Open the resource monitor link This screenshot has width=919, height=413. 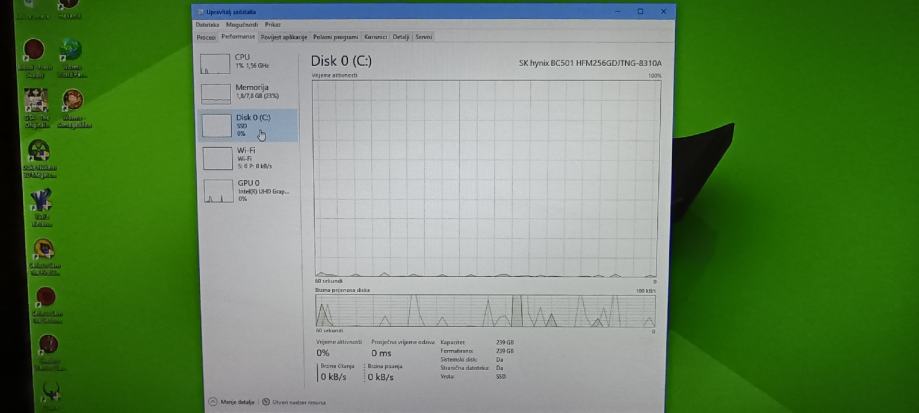point(299,402)
